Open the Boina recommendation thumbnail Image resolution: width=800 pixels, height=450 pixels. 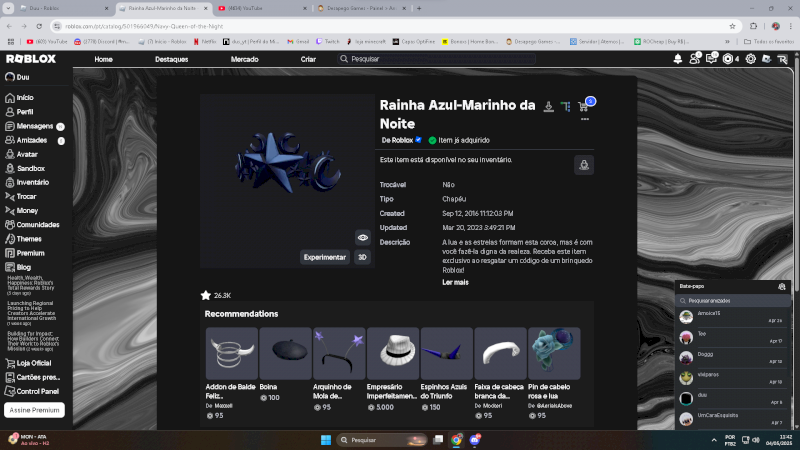point(285,354)
